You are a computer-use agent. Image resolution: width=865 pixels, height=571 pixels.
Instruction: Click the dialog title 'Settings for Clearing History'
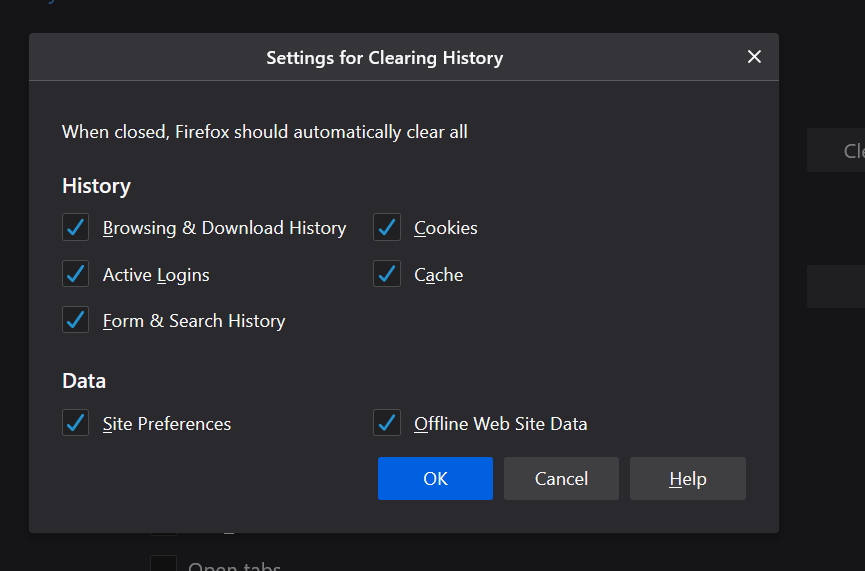[x=384, y=58]
